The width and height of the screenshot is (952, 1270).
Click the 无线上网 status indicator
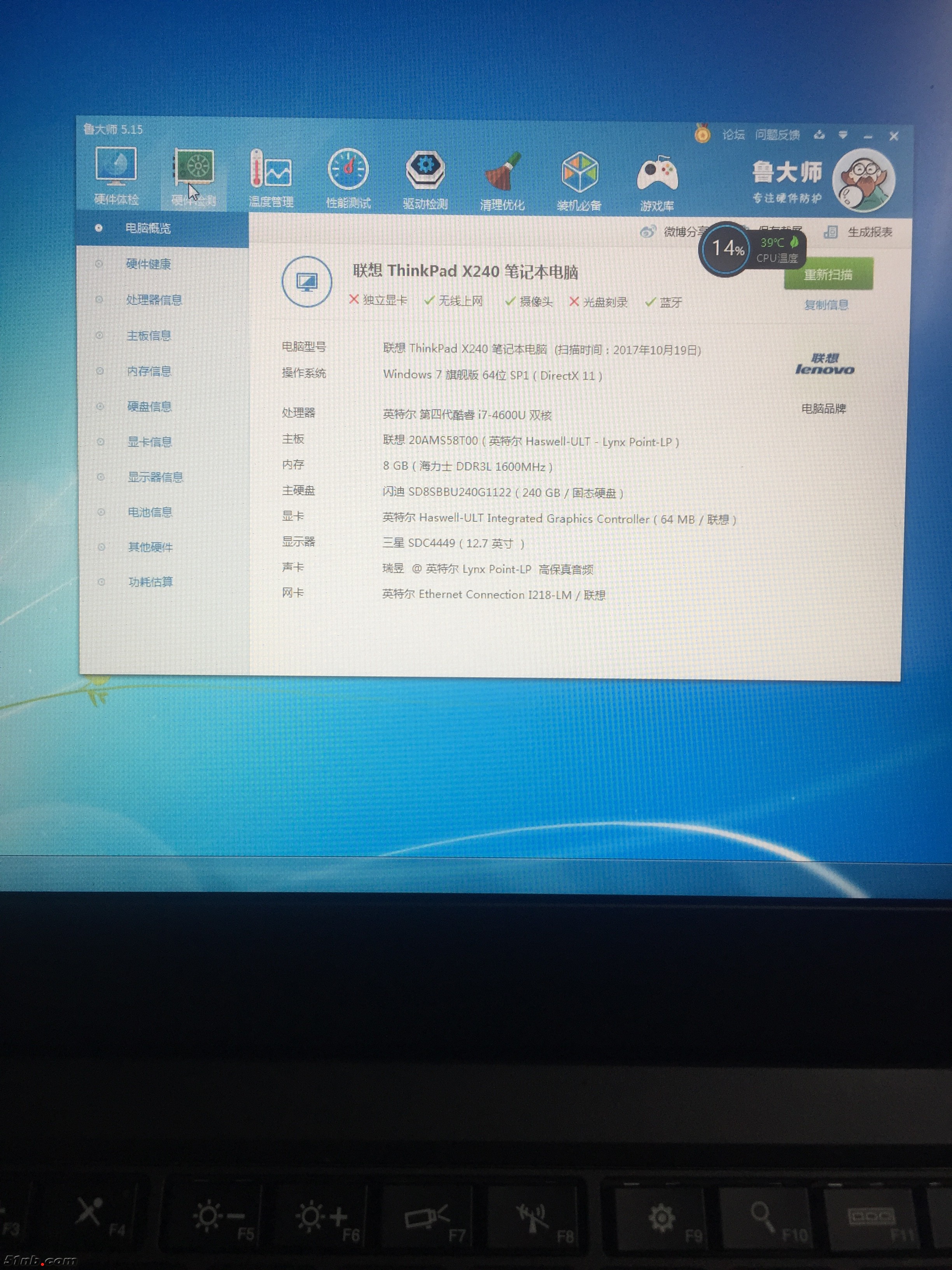pyautogui.click(x=453, y=301)
